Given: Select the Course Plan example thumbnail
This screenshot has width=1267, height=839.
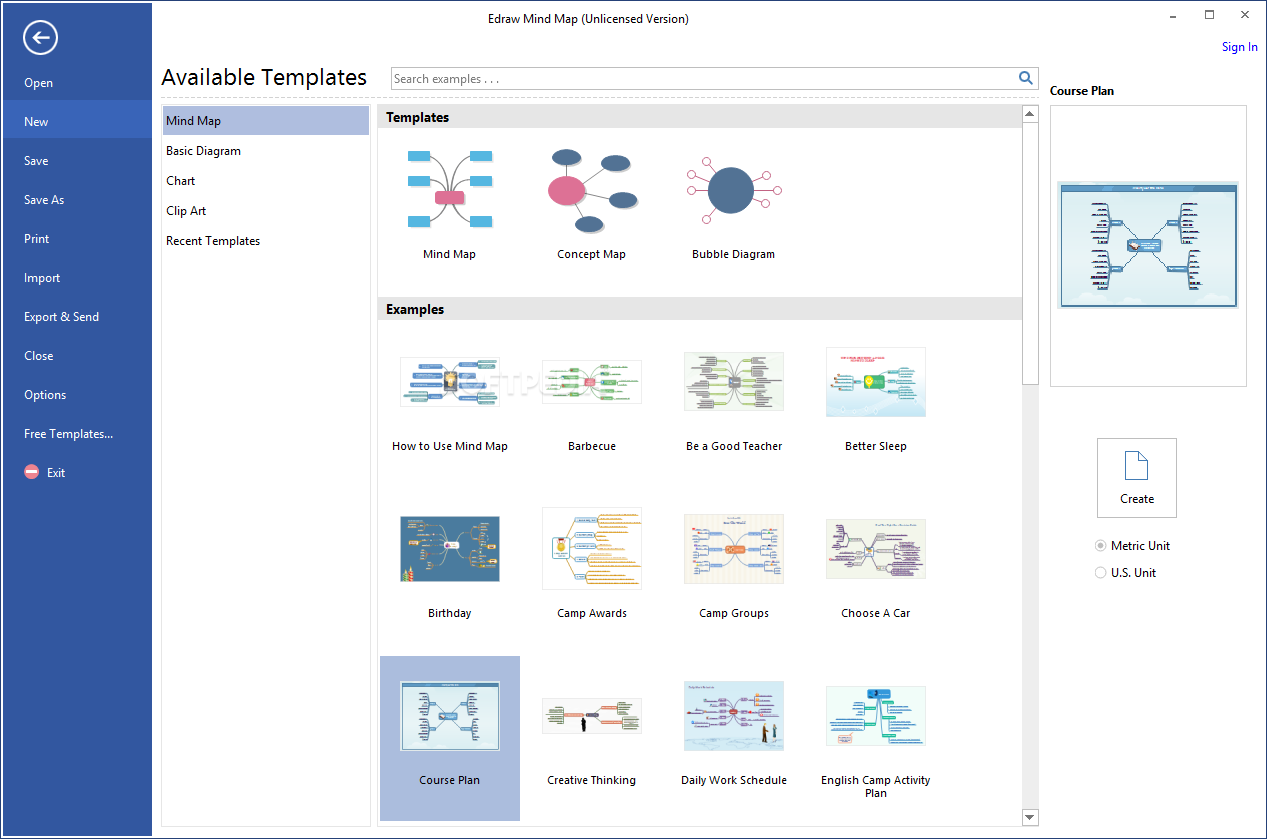Looking at the screenshot, I should pyautogui.click(x=450, y=716).
